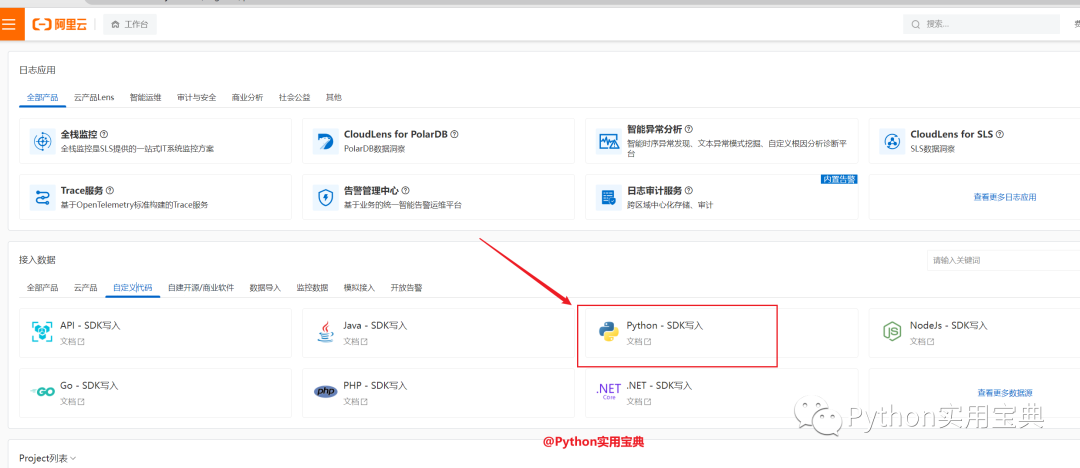Open 文档 link under NodeJs - SDK写入
The height and width of the screenshot is (468, 1080).
(922, 341)
